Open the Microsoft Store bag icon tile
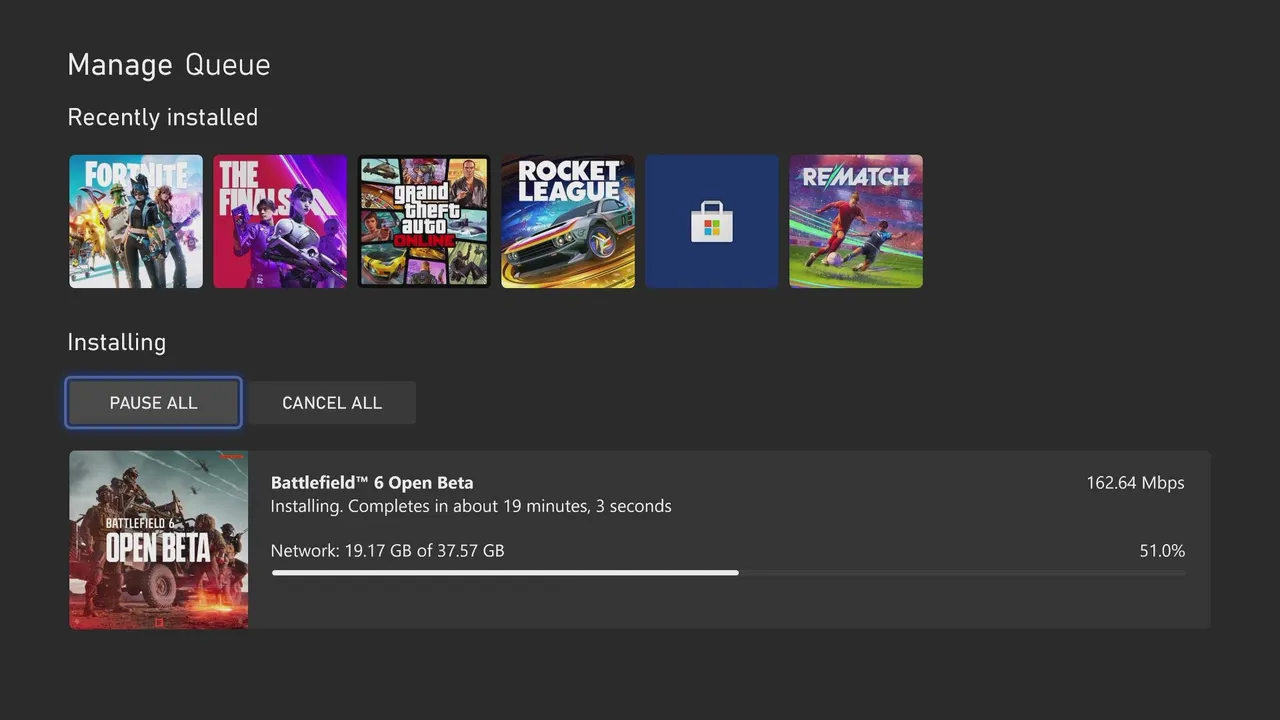Viewport: 1280px width, 720px height. coord(712,221)
